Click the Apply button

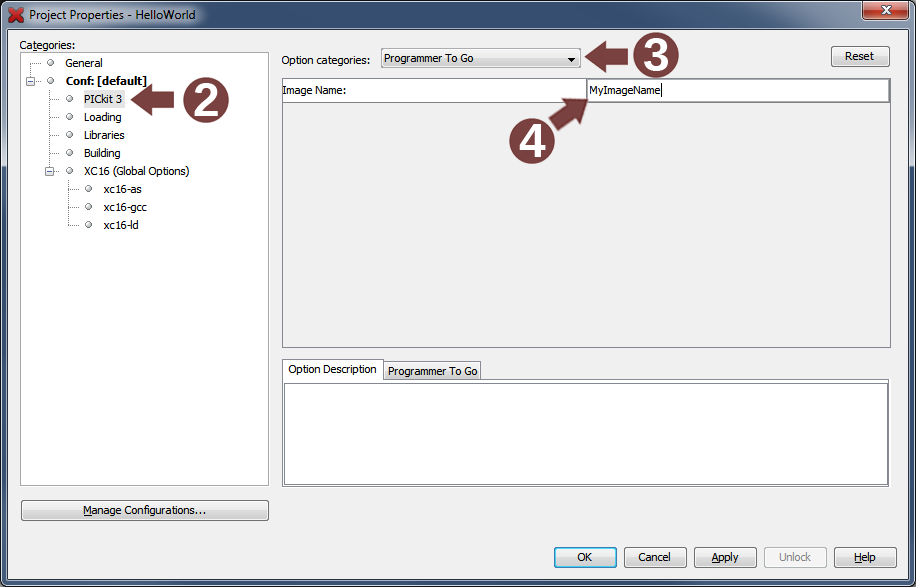(725, 557)
